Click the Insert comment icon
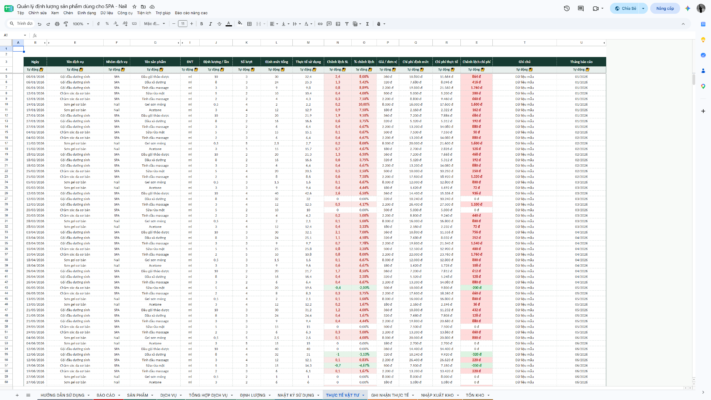 click(329, 24)
